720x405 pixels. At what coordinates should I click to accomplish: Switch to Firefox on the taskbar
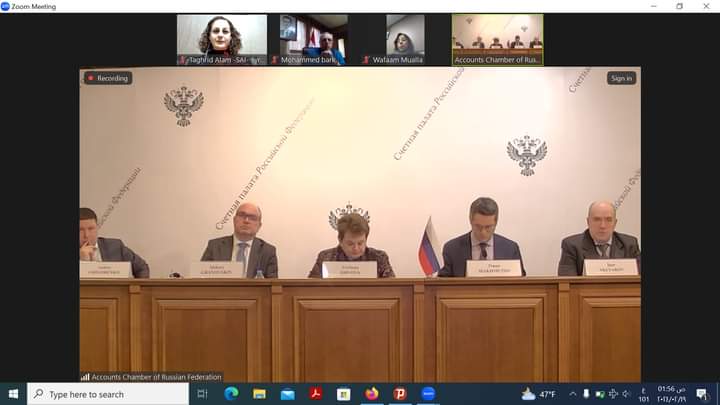[x=372, y=394]
